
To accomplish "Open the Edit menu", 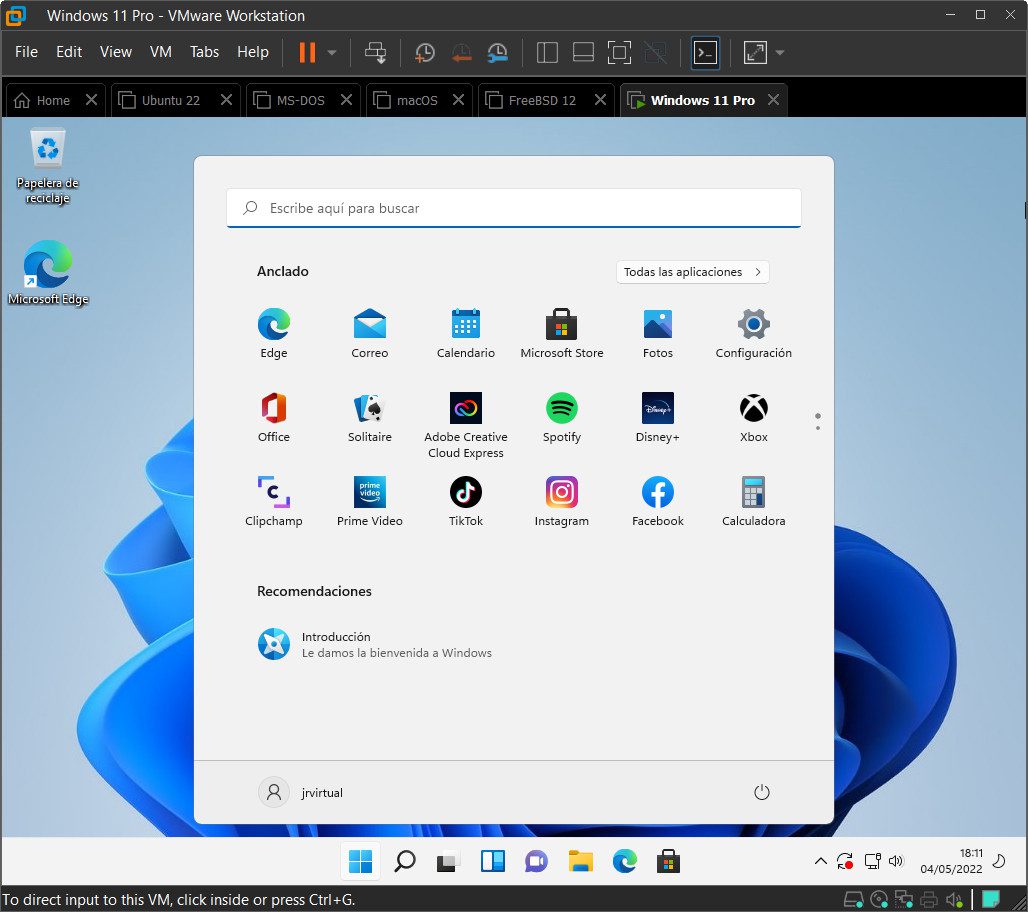I will 69,52.
